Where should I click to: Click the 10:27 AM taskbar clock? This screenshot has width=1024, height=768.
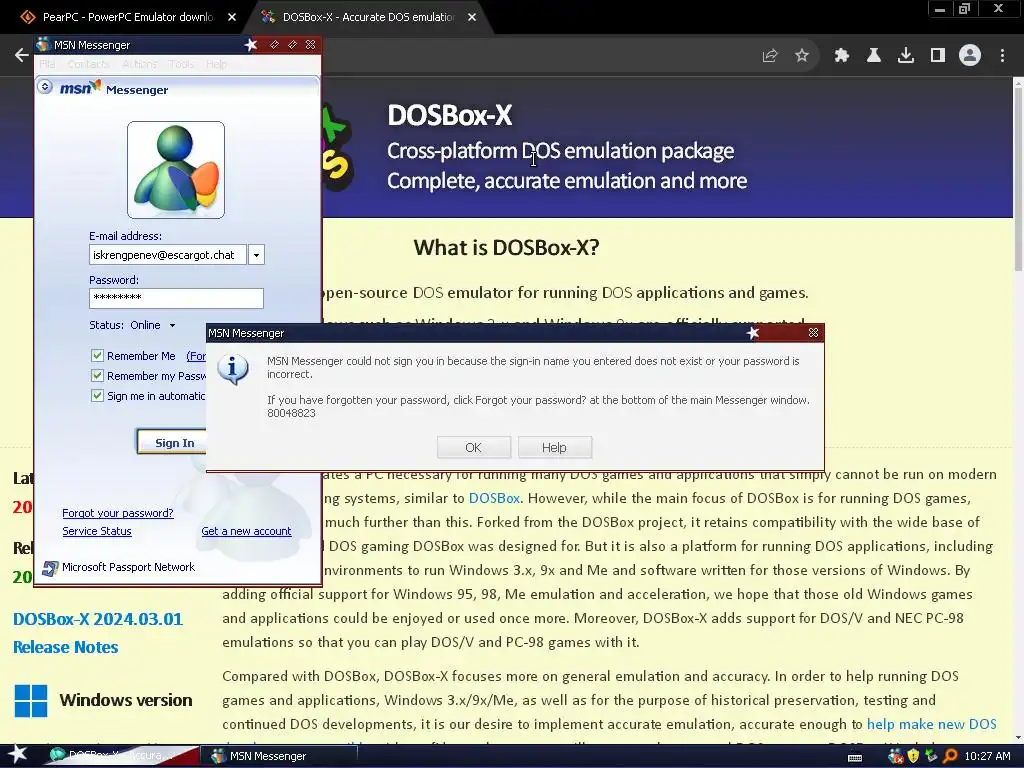click(987, 756)
